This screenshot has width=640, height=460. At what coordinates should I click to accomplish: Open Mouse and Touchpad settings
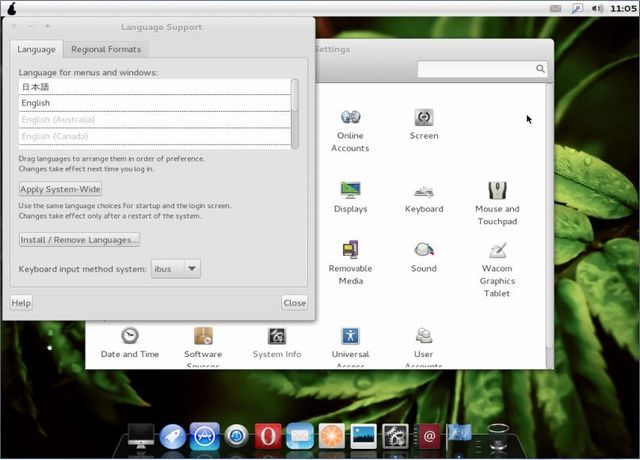(x=497, y=191)
